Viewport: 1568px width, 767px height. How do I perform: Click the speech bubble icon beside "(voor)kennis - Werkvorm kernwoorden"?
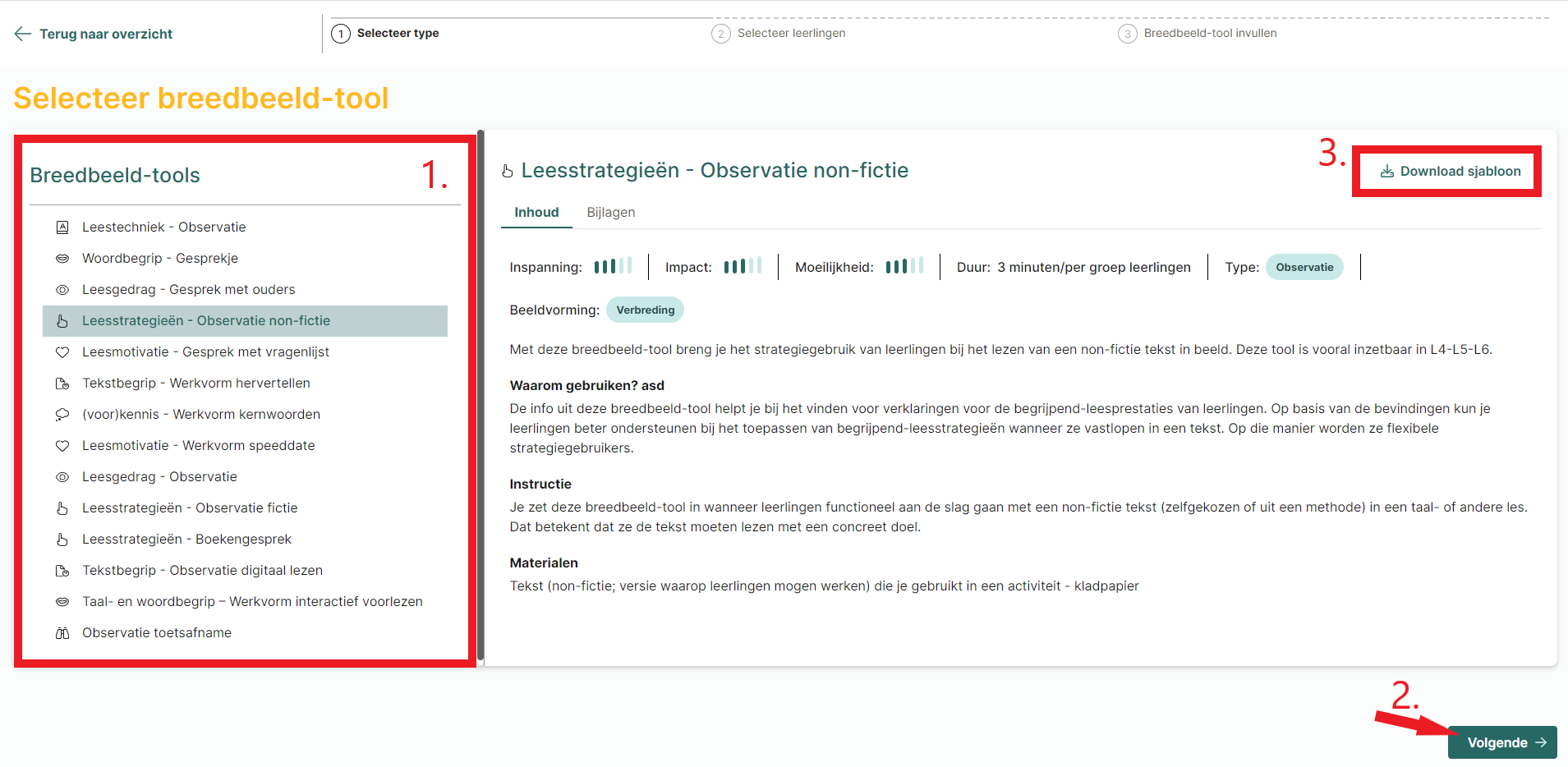[63, 414]
